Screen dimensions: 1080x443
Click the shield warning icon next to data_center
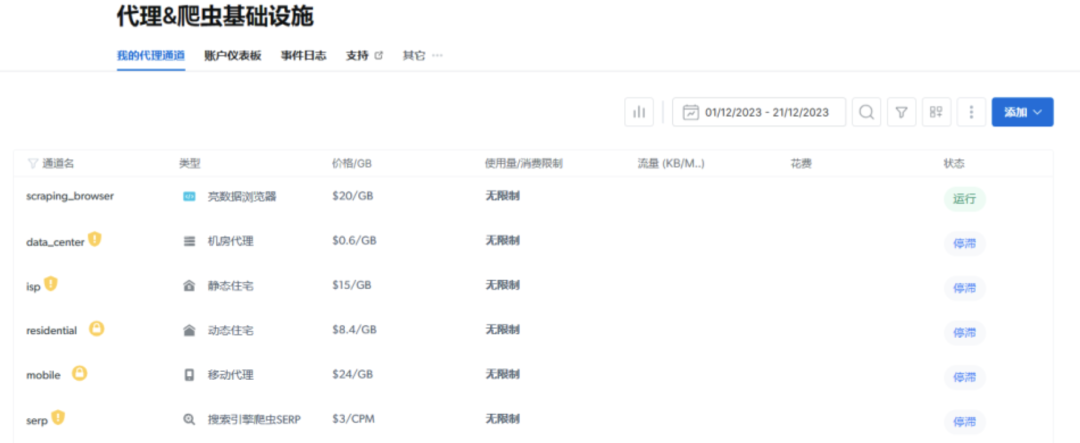(x=94, y=239)
